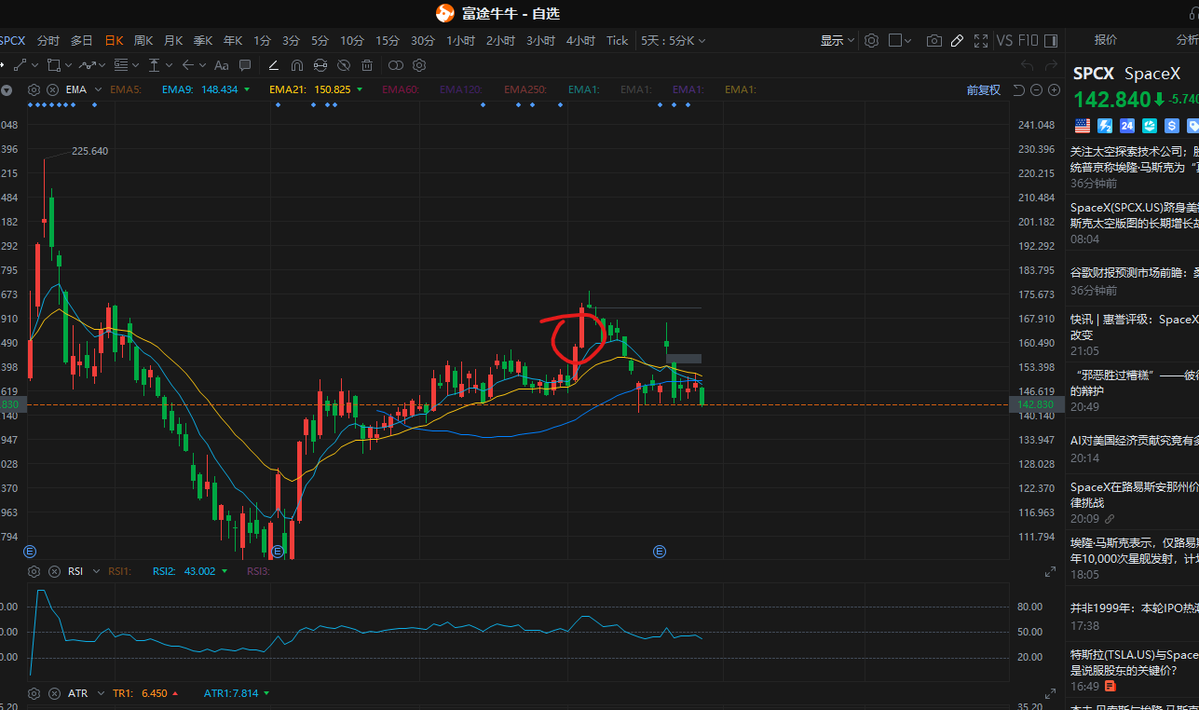
Task: Open the 显示 display dropdown
Action: point(837,41)
